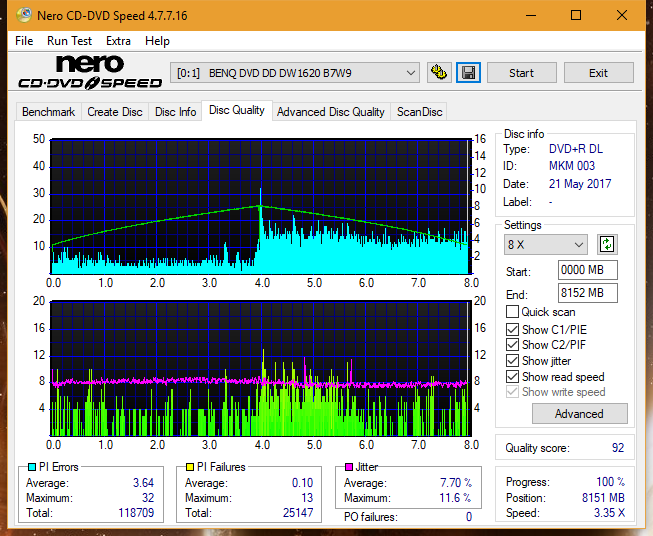Switch to the Disc Info tab
Viewport: 653px width, 536px height.
click(175, 112)
